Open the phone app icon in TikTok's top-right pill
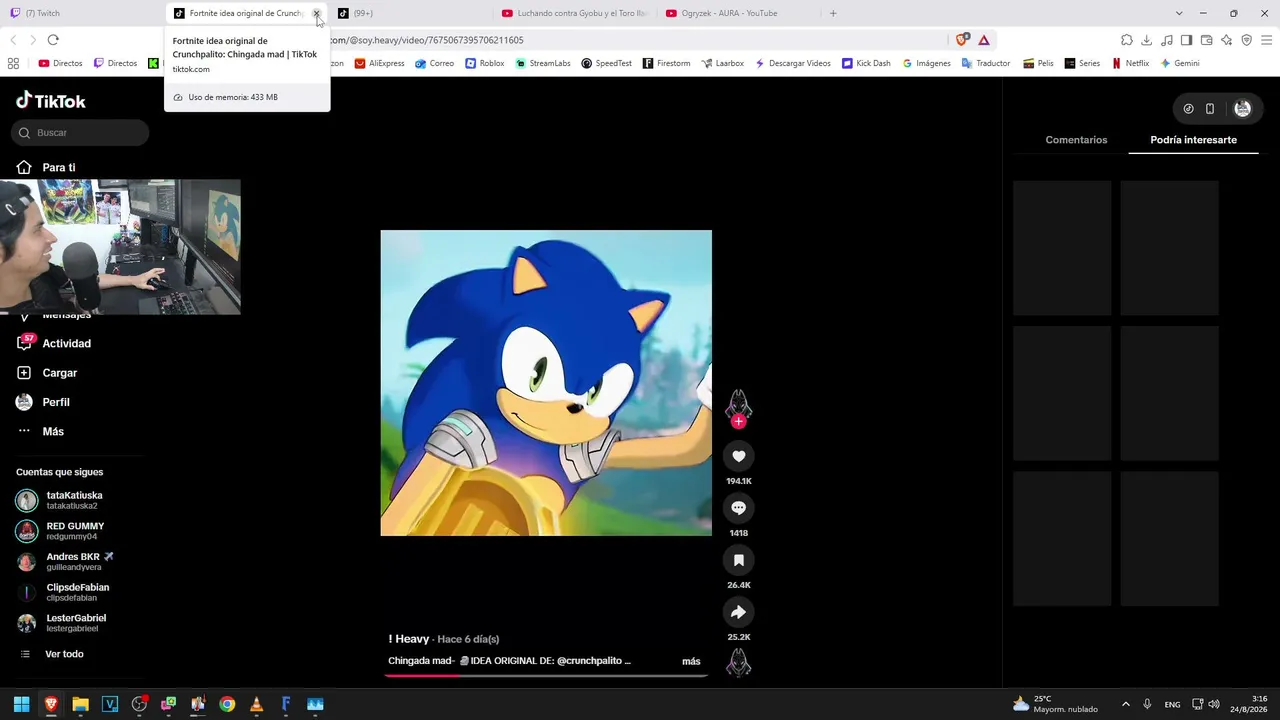Image resolution: width=1280 pixels, height=720 pixels. click(1210, 109)
